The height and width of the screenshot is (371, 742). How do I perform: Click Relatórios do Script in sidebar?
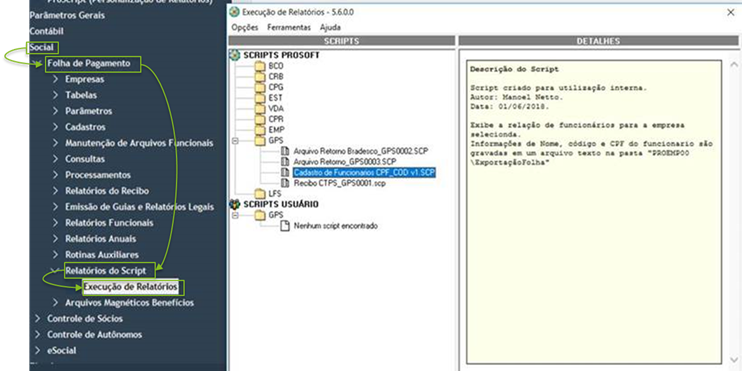pyautogui.click(x=106, y=271)
